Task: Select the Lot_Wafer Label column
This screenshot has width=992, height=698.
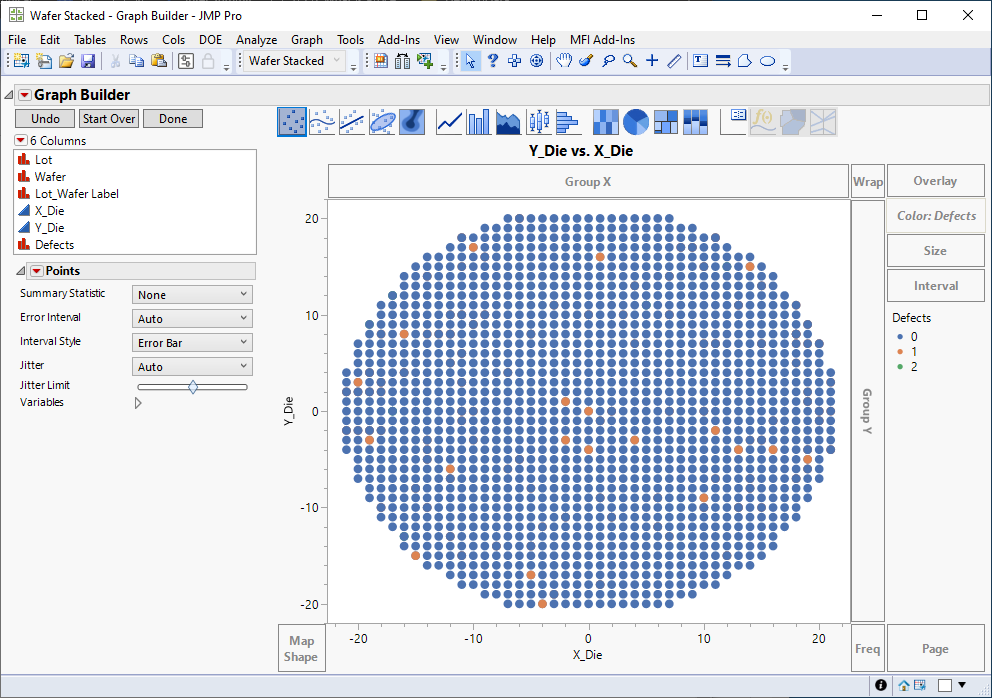Action: point(77,194)
